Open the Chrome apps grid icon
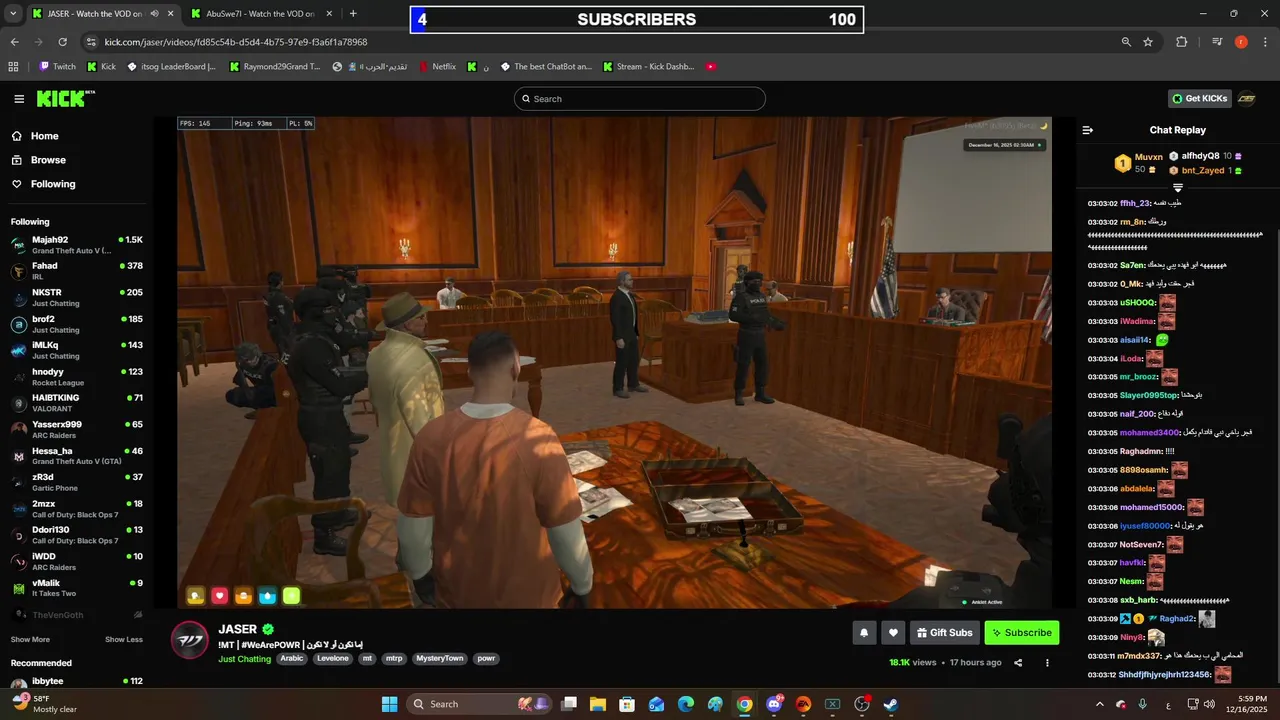This screenshot has width=1280, height=720. [13, 67]
